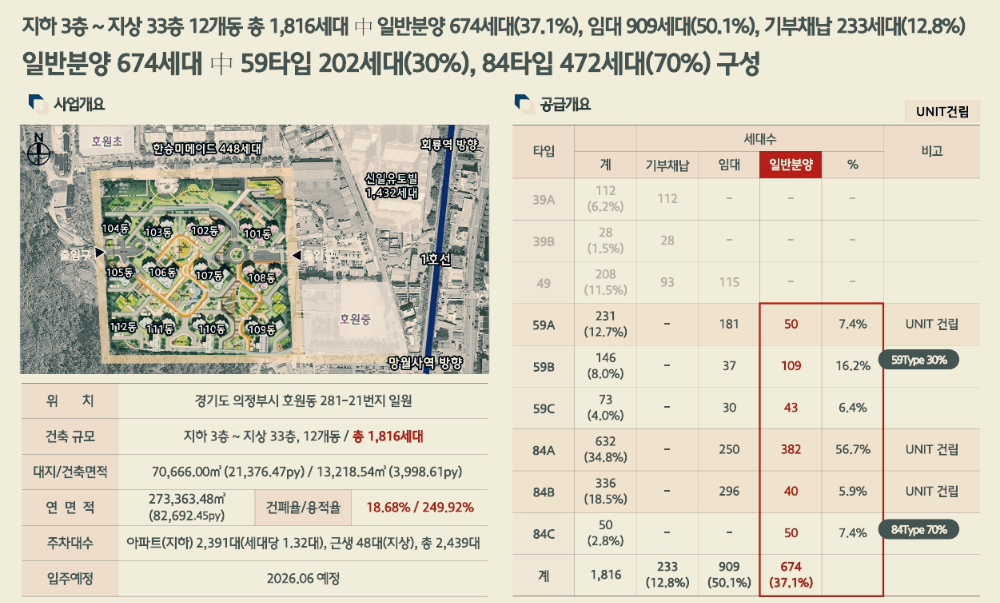Click building 101동 on the site map
Screen dimensions: 1000x603
258,233
